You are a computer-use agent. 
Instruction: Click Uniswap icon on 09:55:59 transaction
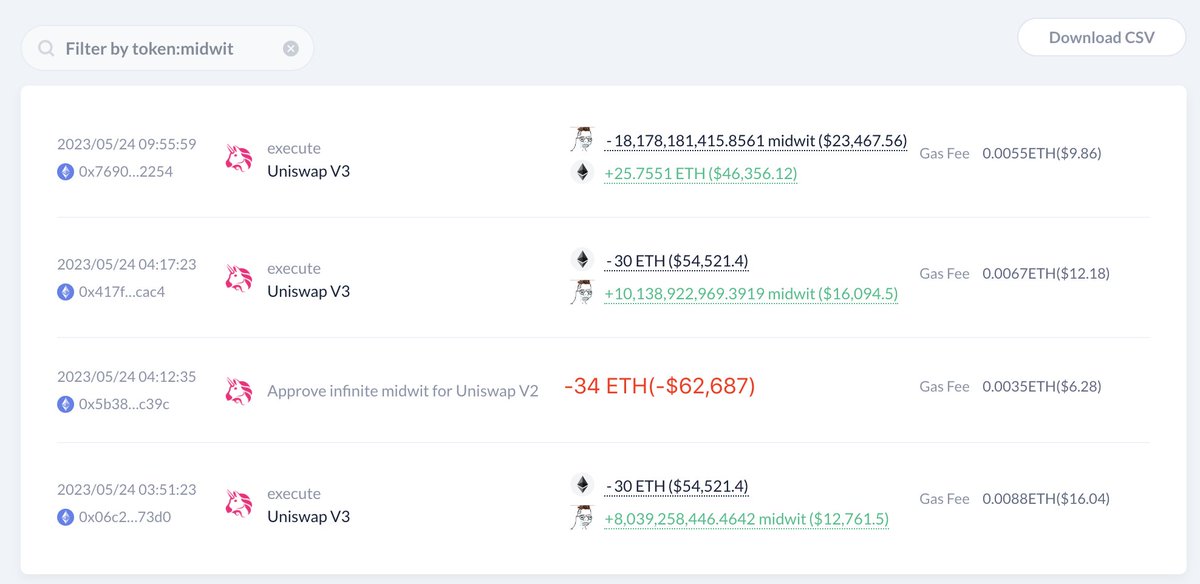[x=238, y=159]
